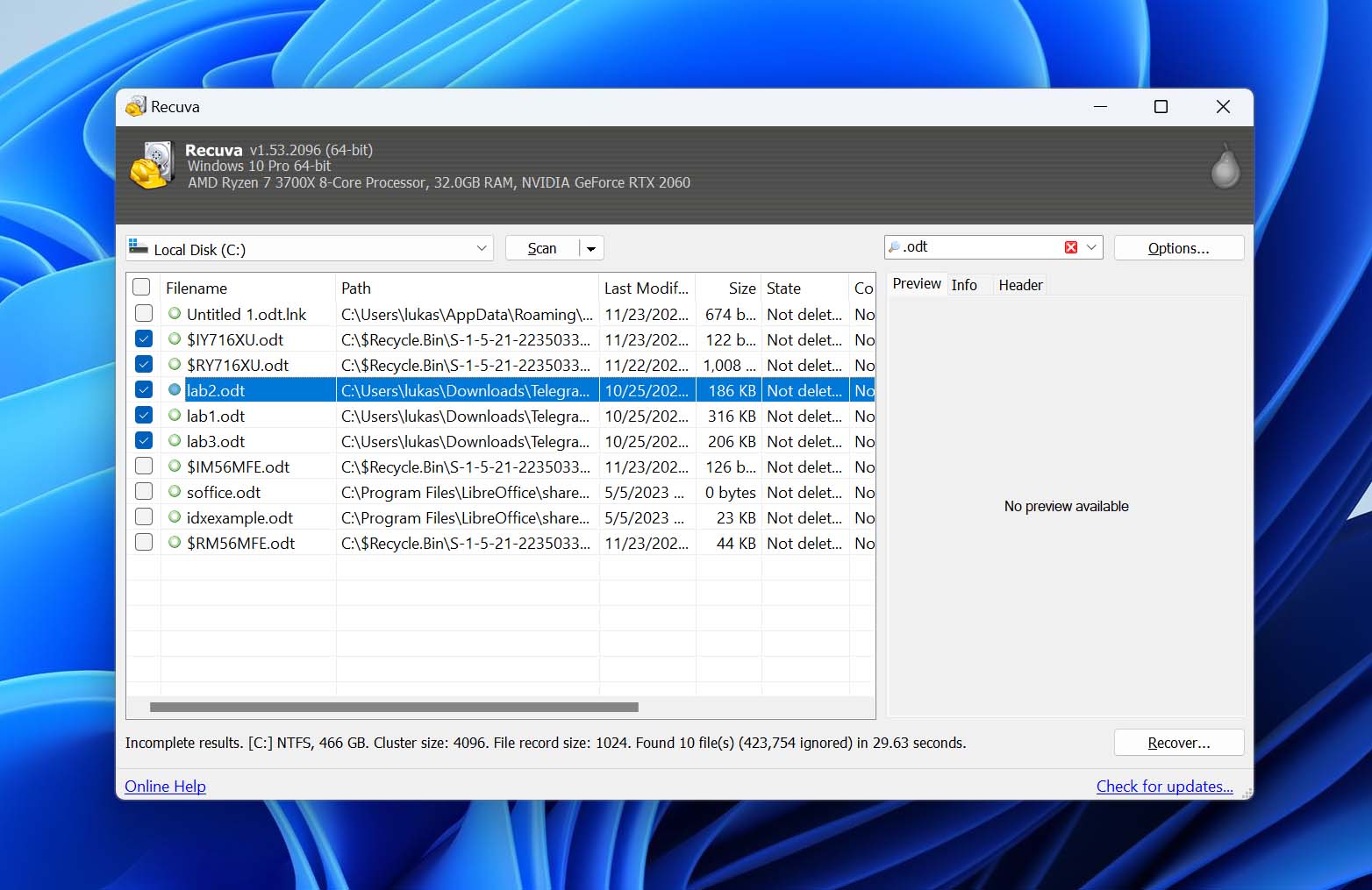1372x890 pixels.
Task: Sort by Size column header
Action: pyautogui.click(x=729, y=288)
